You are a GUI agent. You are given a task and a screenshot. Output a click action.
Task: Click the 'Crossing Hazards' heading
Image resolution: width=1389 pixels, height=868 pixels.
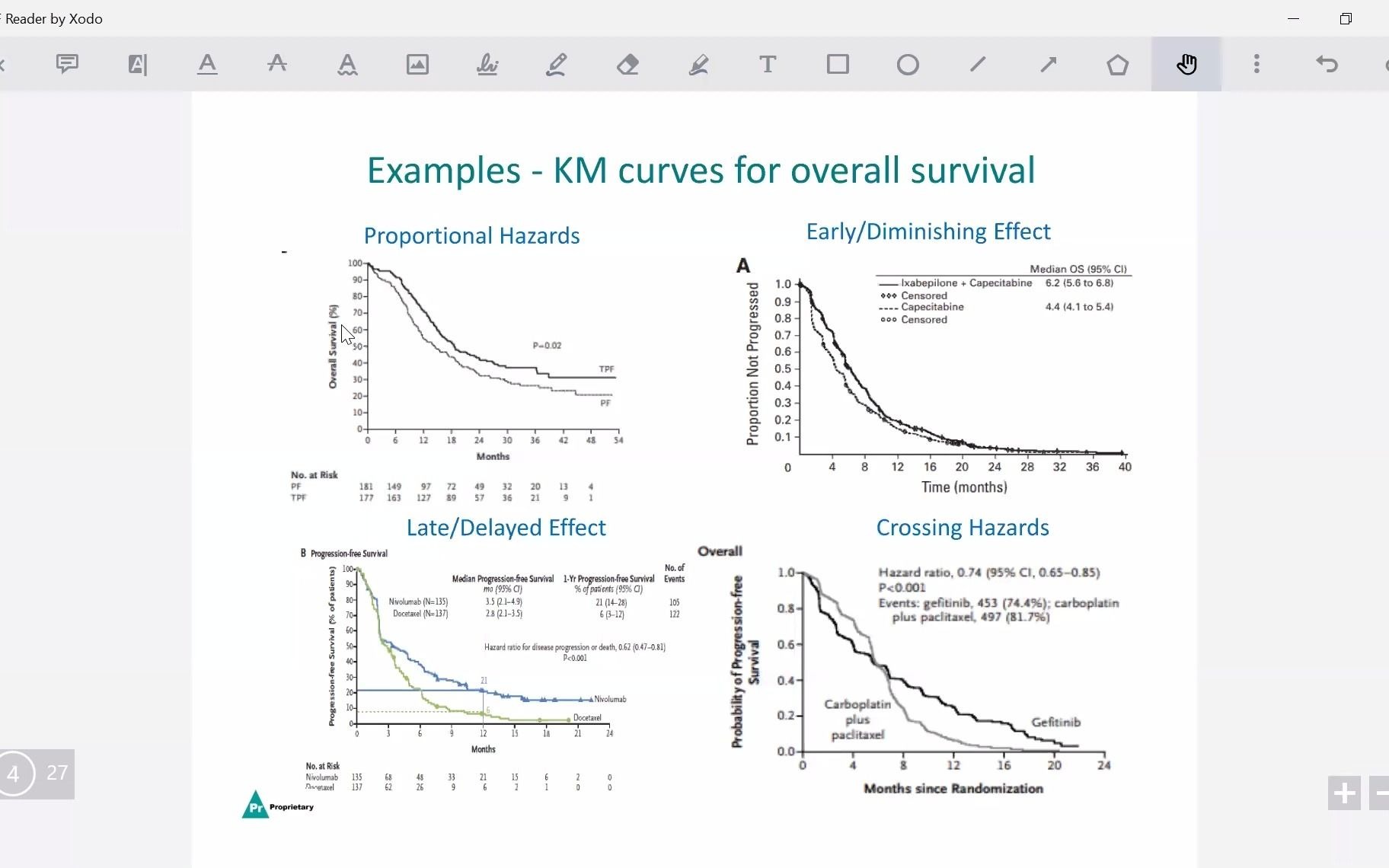(963, 528)
